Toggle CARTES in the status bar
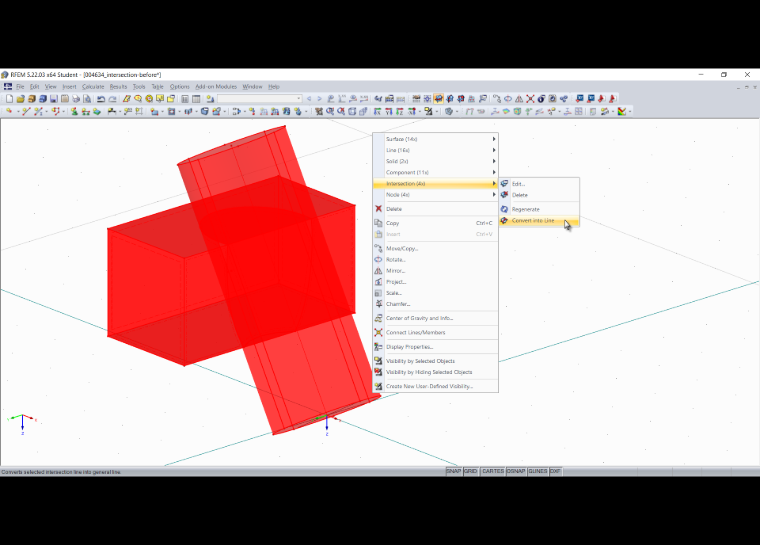The width and height of the screenshot is (760, 545). 493,471
